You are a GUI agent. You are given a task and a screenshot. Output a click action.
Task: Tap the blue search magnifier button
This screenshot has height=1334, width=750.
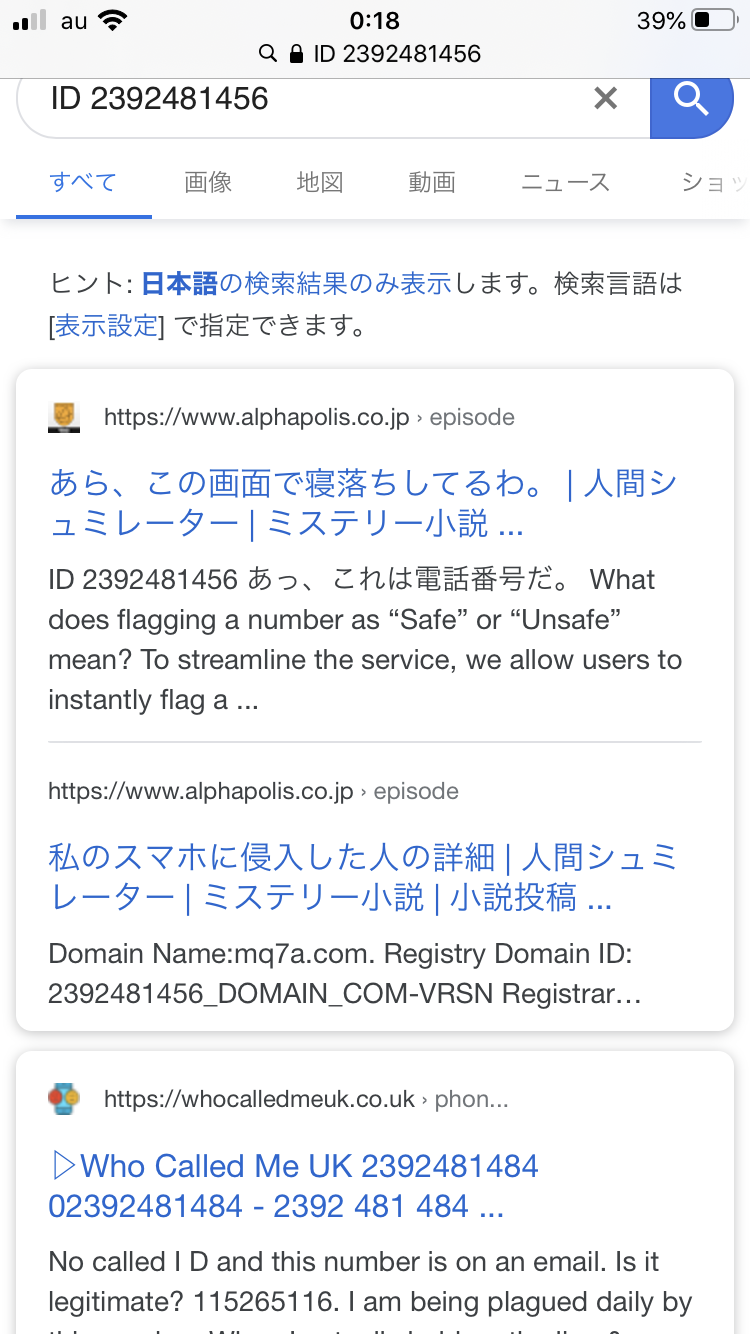click(x=691, y=99)
